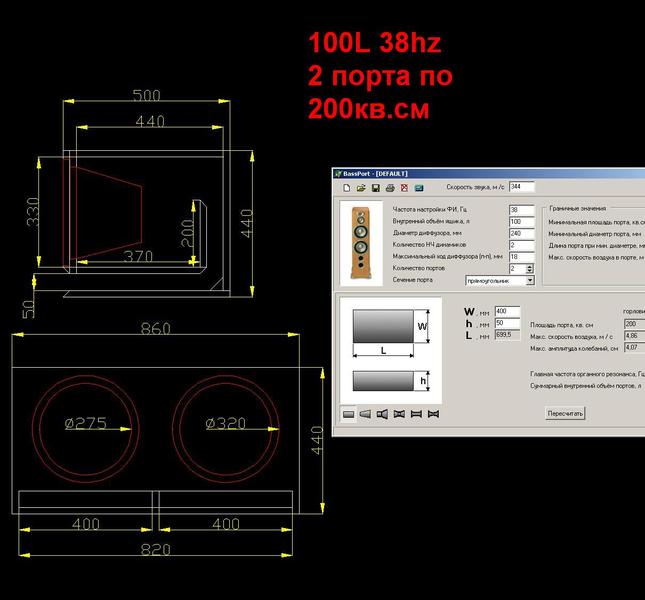The width and height of the screenshot is (645, 600).
Task: Select the first rectangular port shape icon
Action: 349,413
